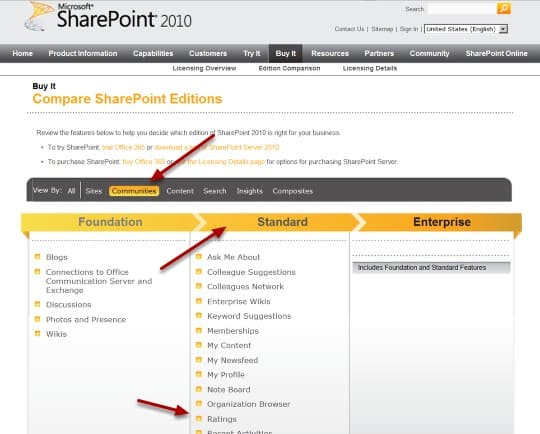Filter features by Search
The image size is (540, 434).
215,191
